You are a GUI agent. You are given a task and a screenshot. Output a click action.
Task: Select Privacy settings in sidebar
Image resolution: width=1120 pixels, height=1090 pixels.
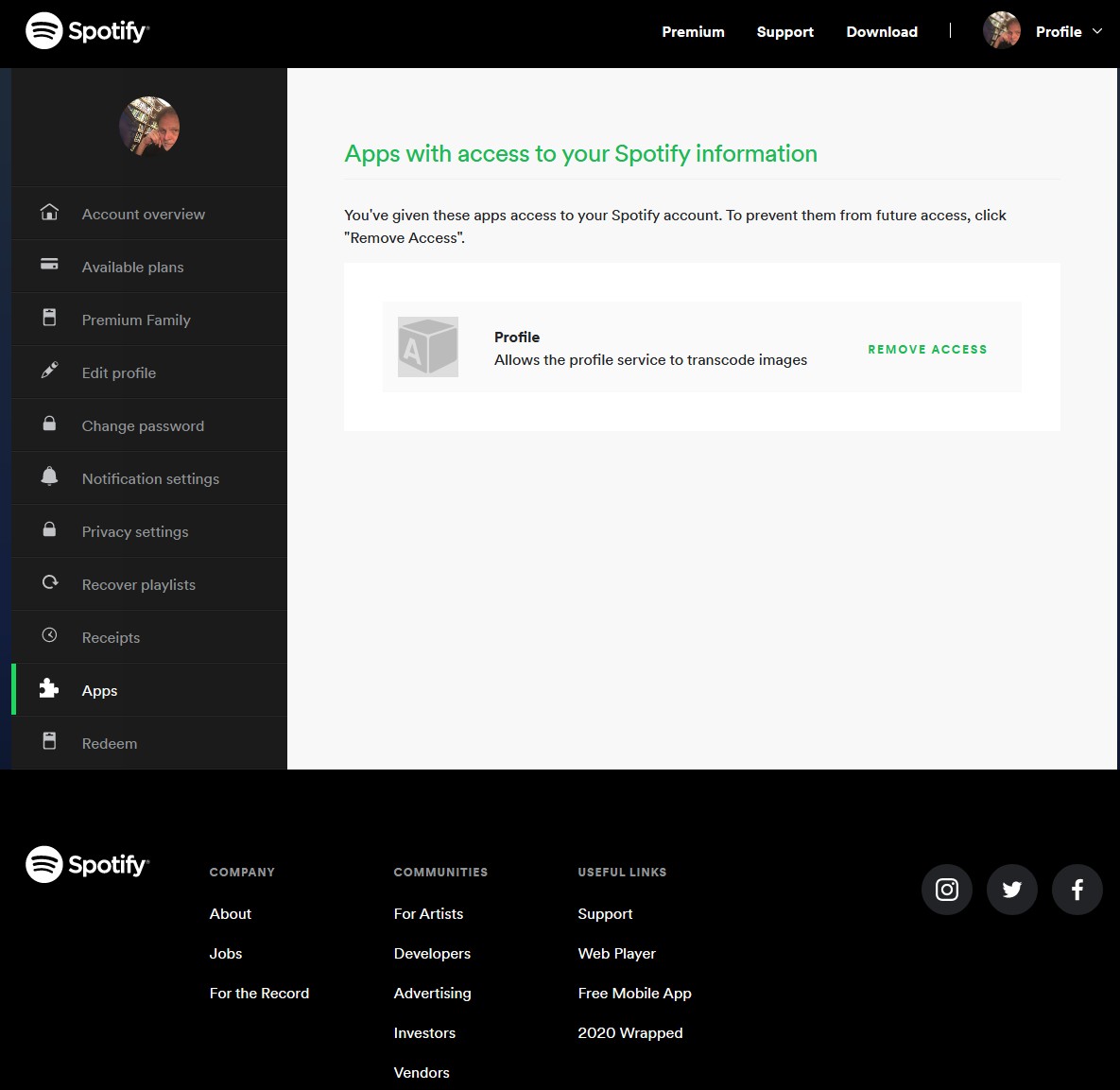[x=149, y=530]
